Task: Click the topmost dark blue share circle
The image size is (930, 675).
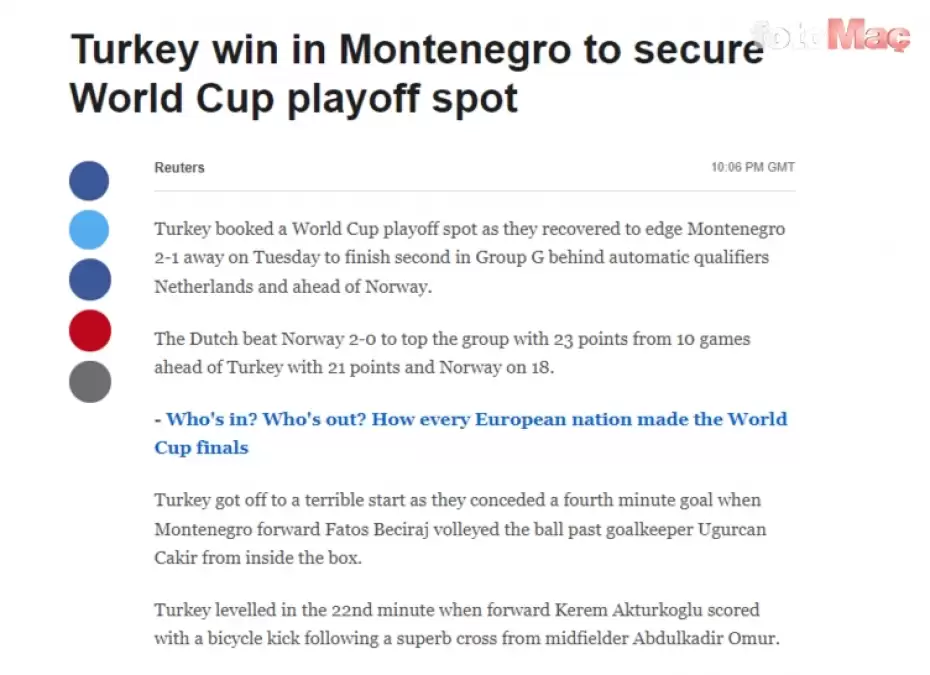Action: (x=89, y=181)
